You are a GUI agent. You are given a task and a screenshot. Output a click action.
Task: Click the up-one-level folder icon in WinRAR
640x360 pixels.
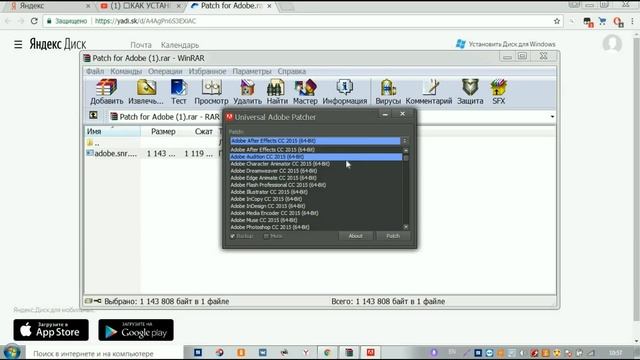(93, 116)
